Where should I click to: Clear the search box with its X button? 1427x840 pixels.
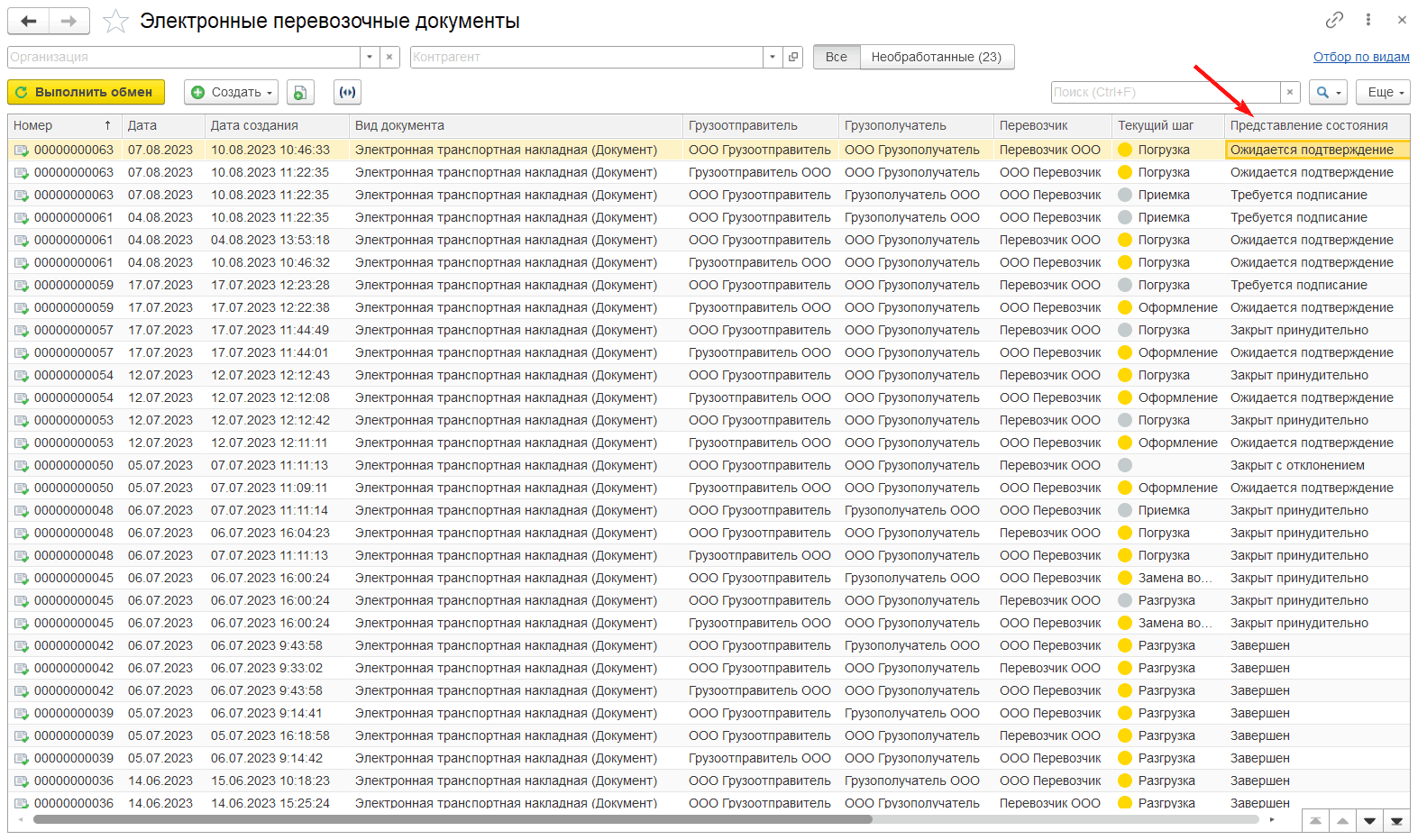(1290, 92)
